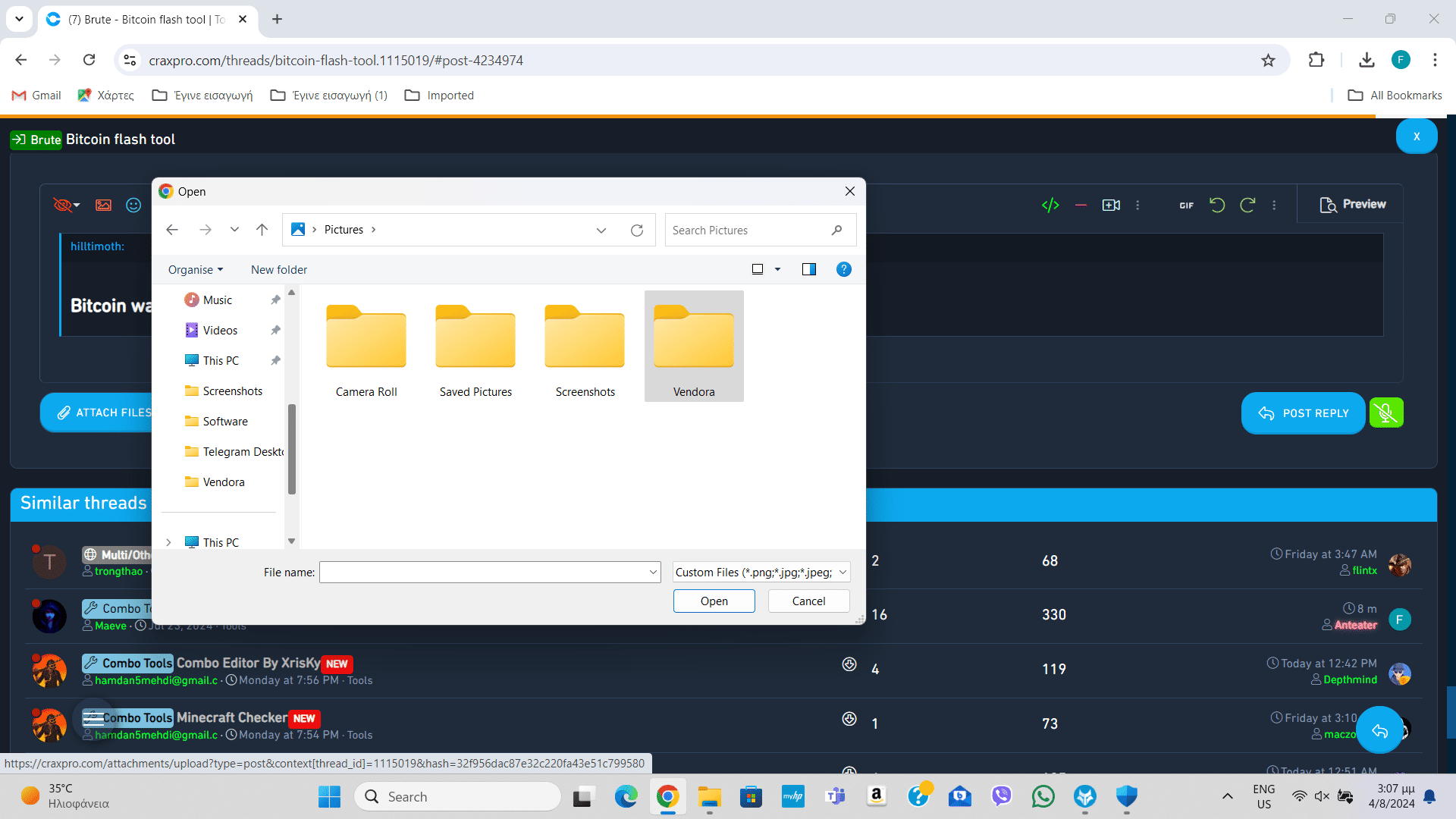
Task: Undo the last edit in the reply editor
Action: (x=1216, y=205)
